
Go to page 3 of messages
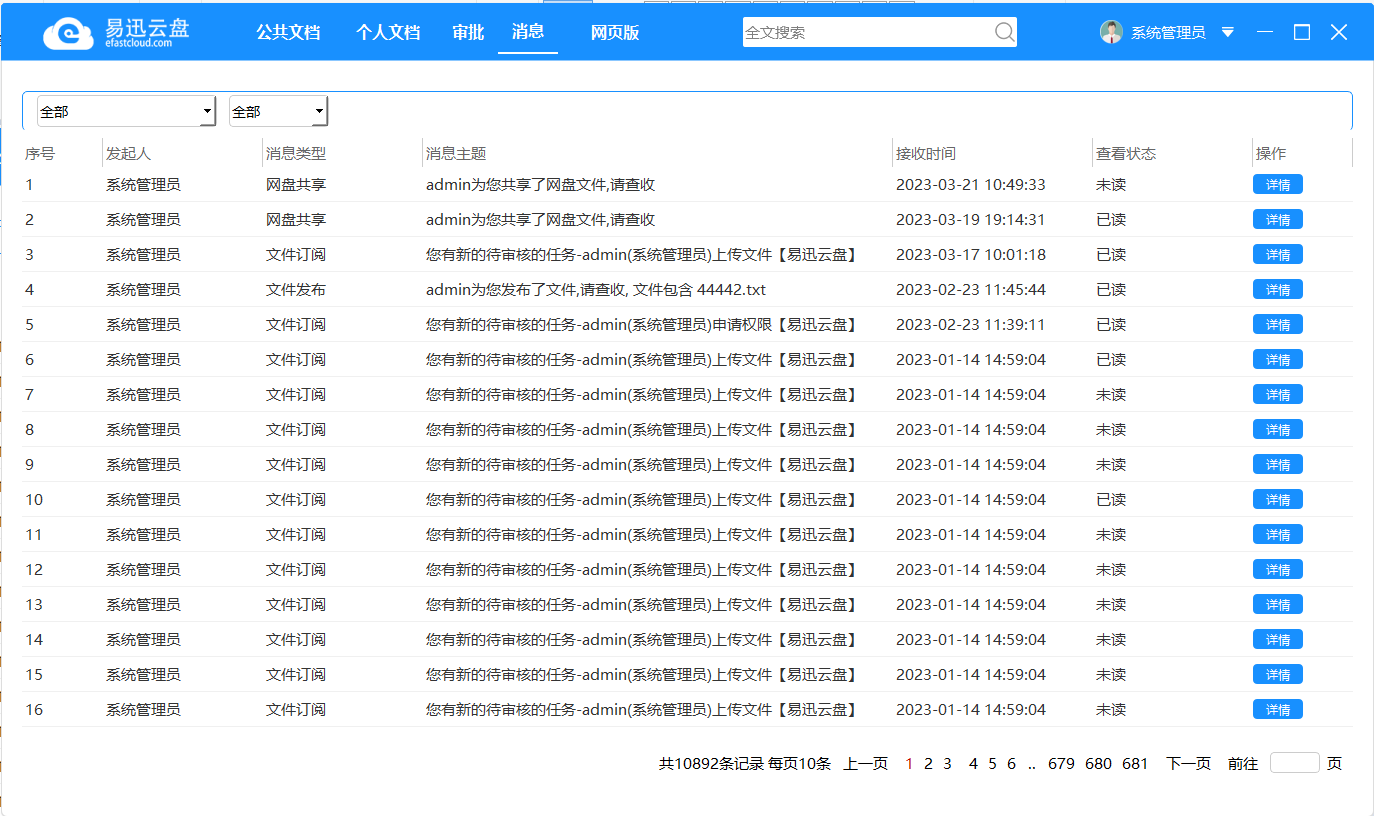(946, 762)
